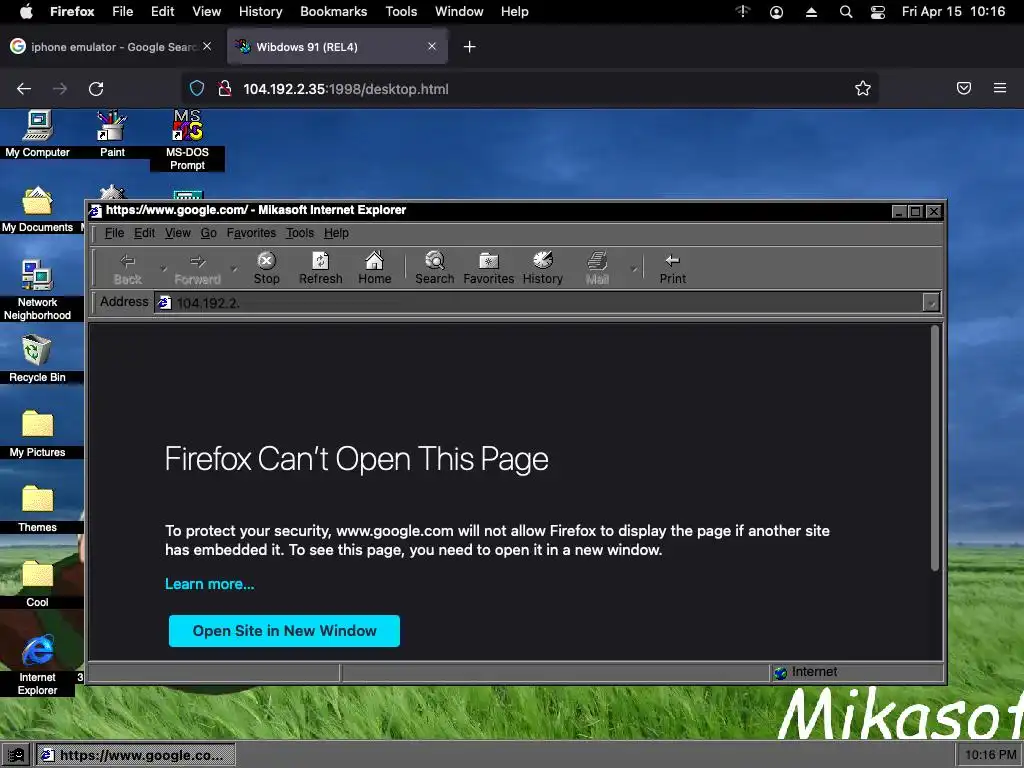Select the Wibdows 91 (REL4) tab

(337, 47)
